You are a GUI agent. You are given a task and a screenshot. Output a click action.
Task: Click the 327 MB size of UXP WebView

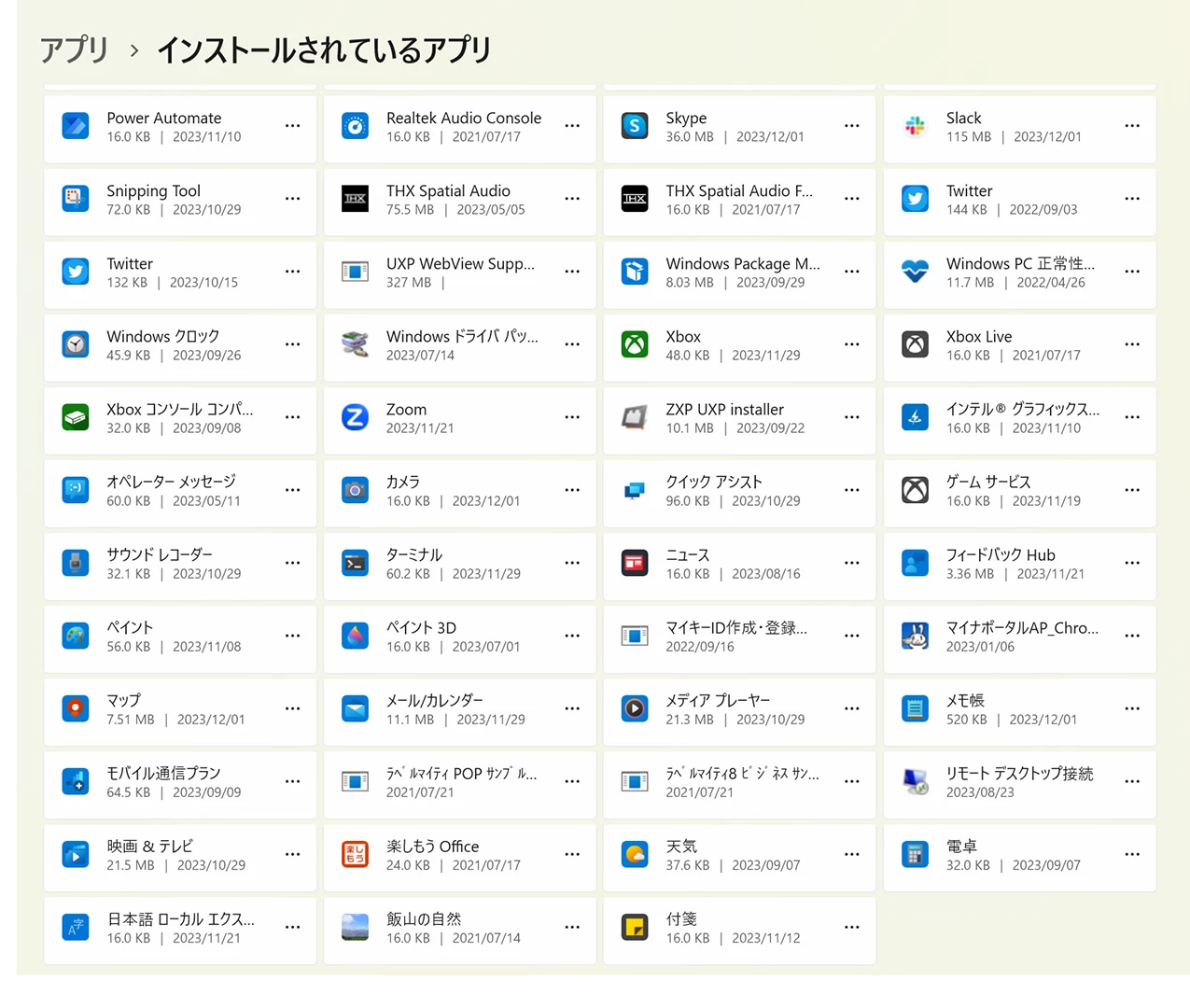click(409, 283)
